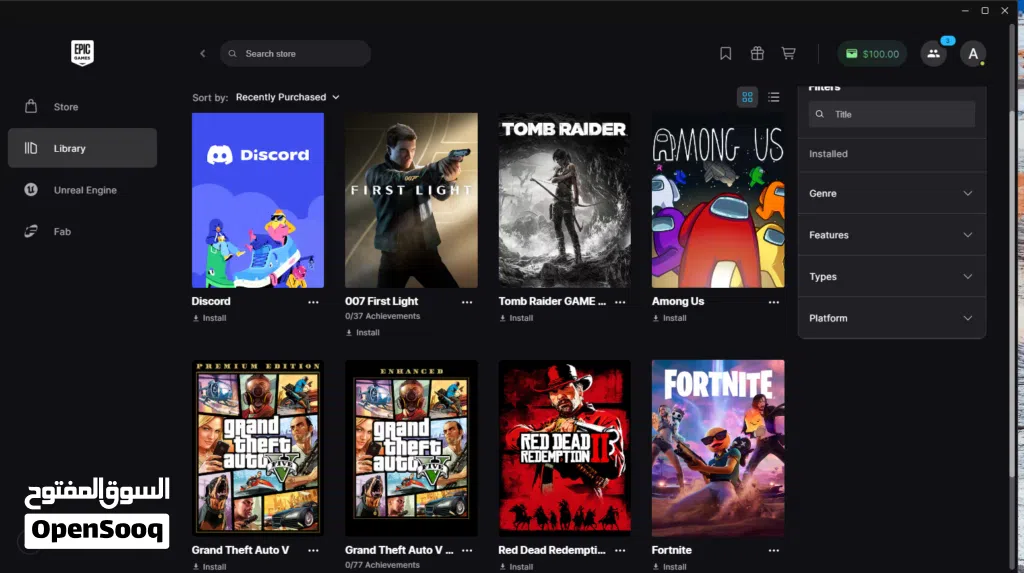
Task: Open the friends list icon
Action: click(933, 54)
